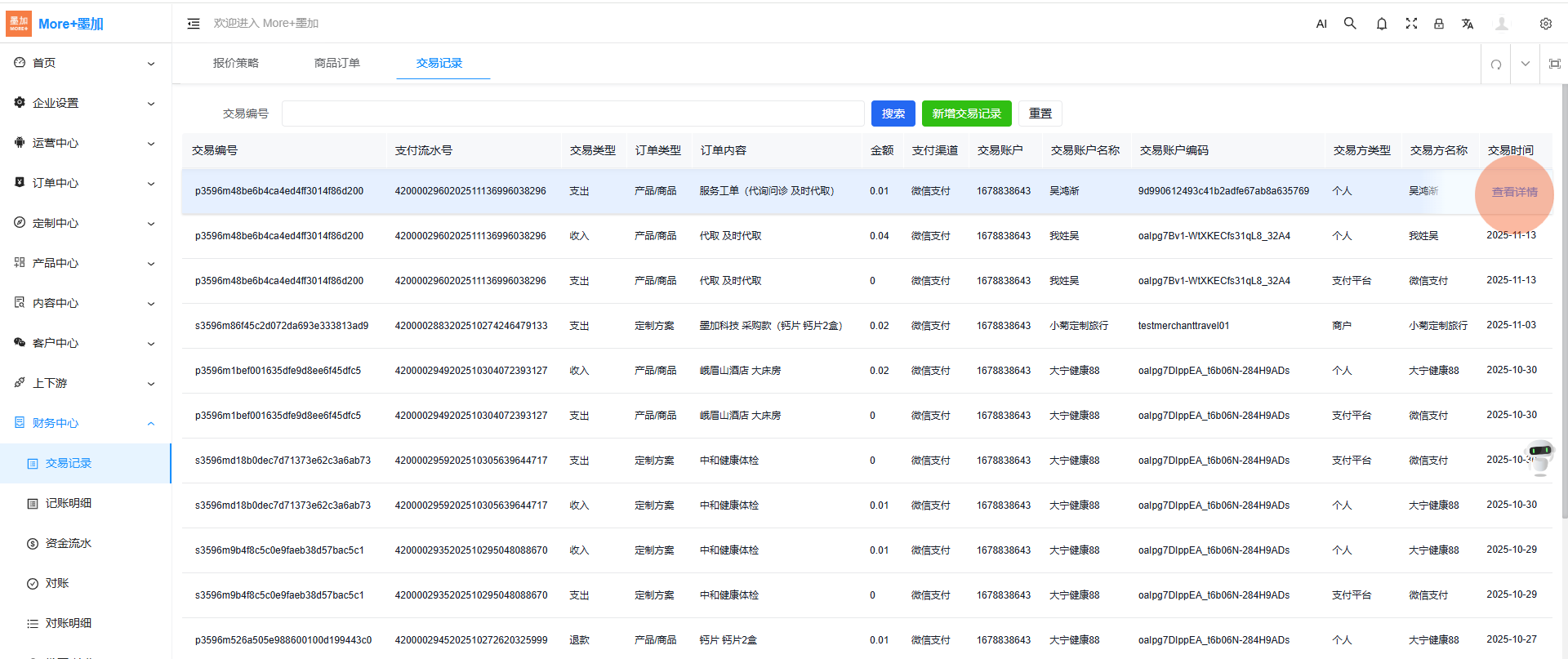Enter fullscreen with the expand arrows icon

1410,24
